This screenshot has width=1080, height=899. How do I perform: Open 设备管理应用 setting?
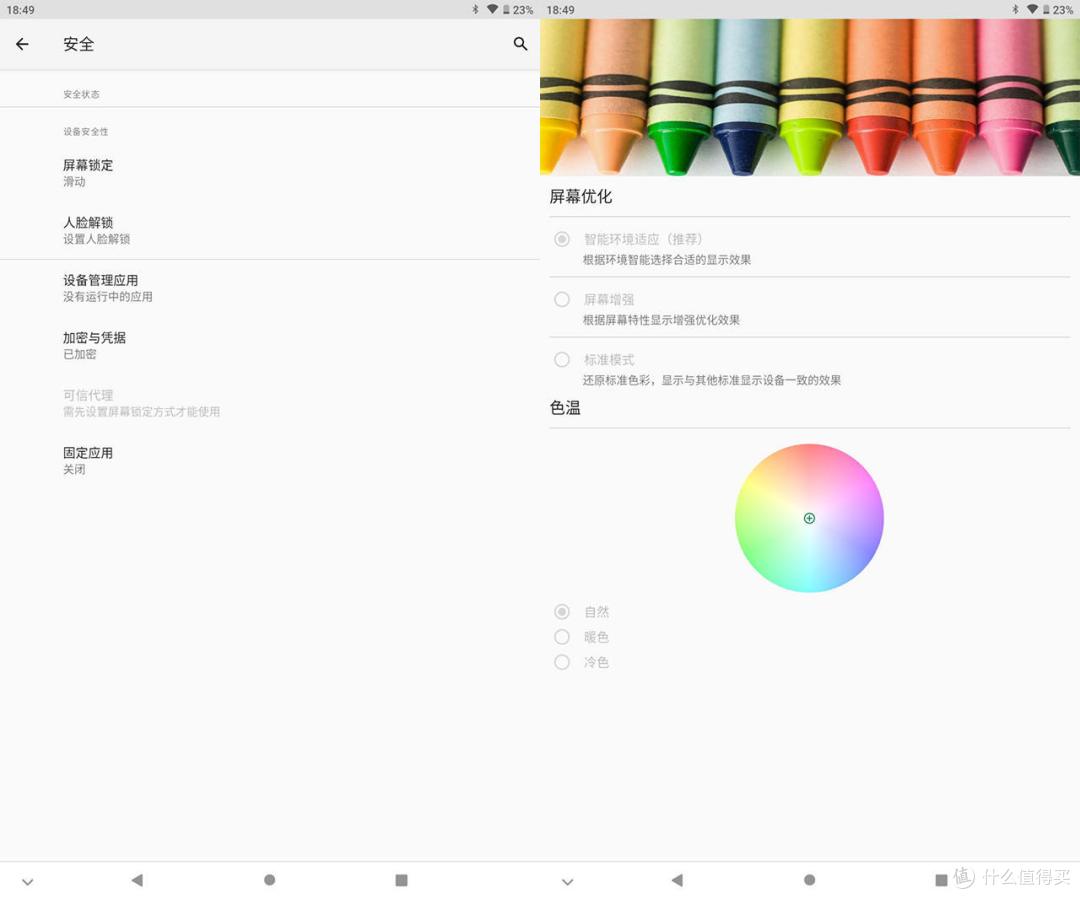(x=270, y=288)
